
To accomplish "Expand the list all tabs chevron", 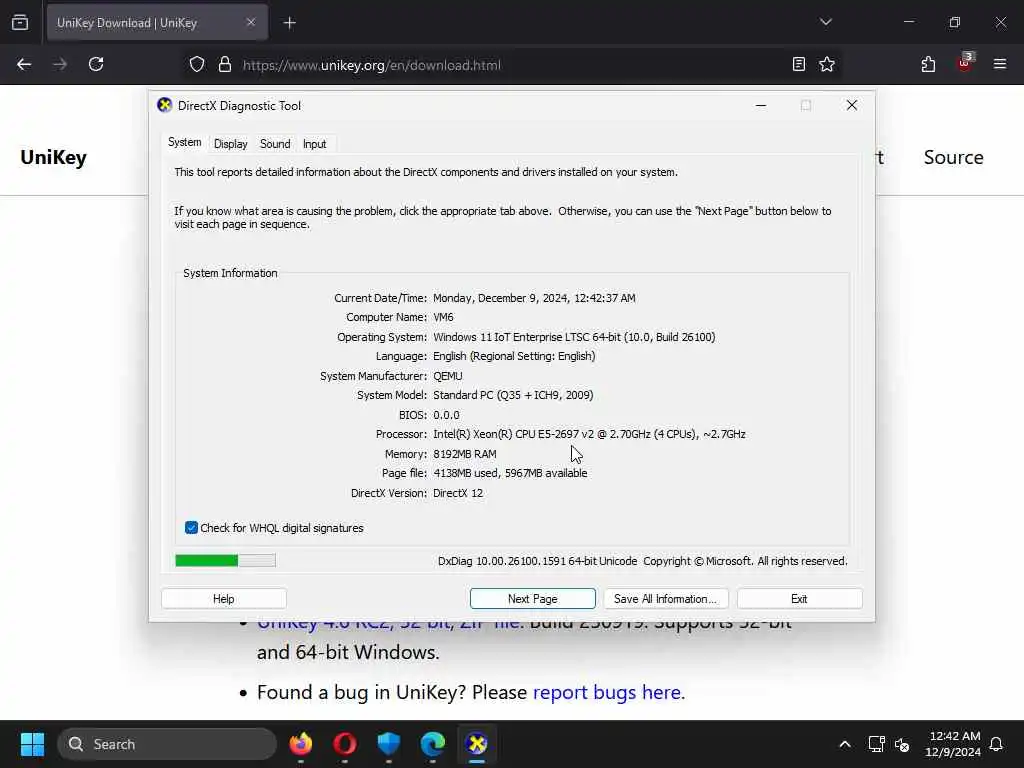I will click(x=825, y=22).
